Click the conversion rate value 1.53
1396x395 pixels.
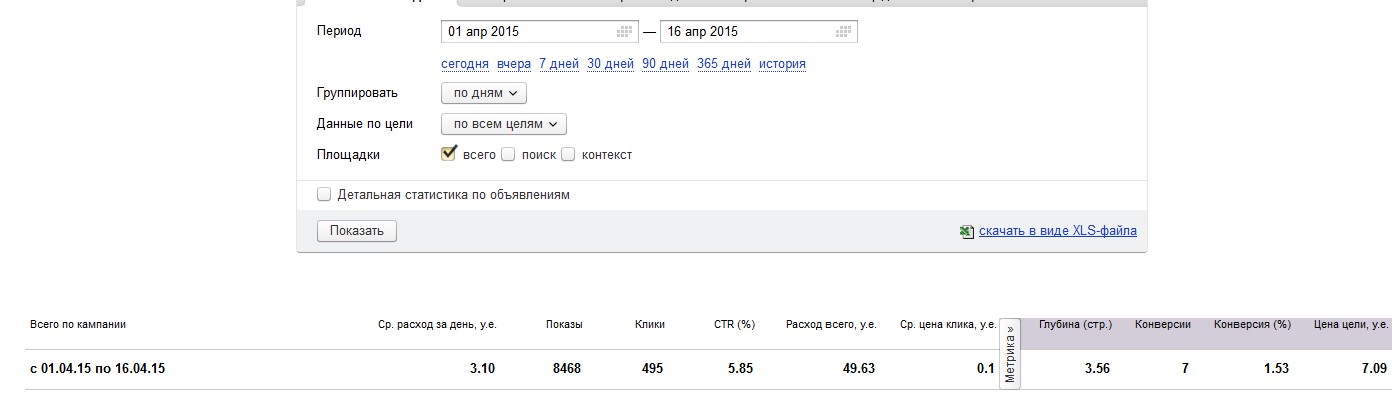tap(1276, 369)
